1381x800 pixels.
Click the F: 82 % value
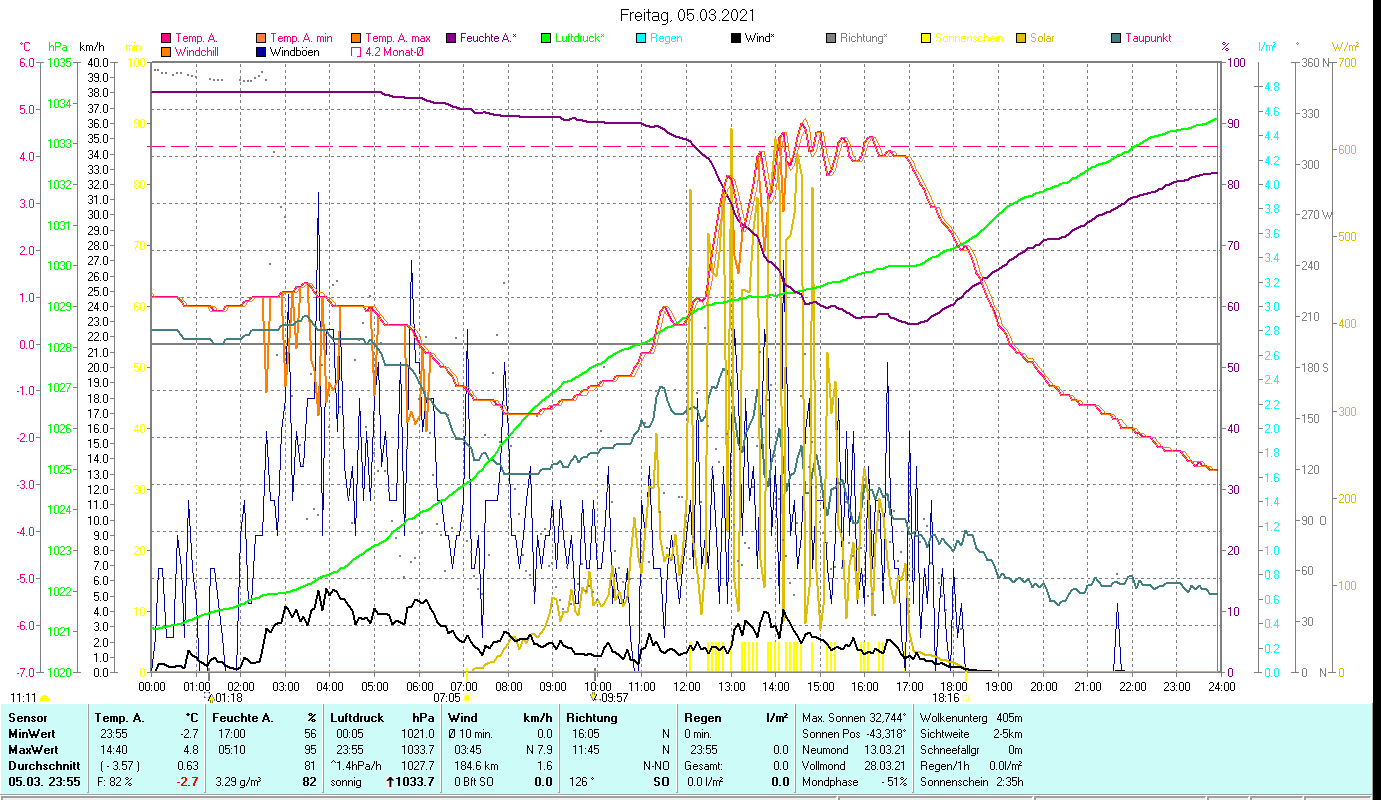pos(113,781)
